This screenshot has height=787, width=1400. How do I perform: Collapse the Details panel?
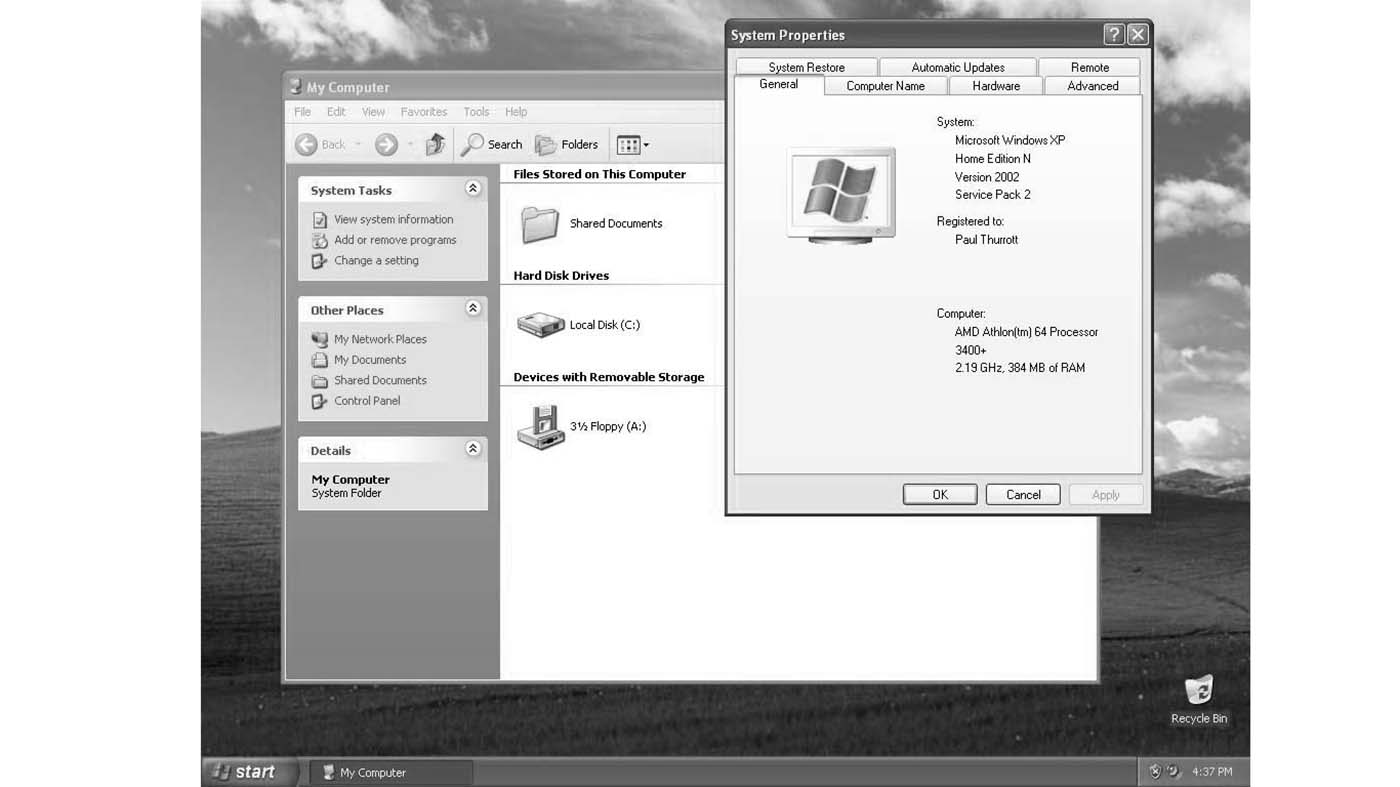click(473, 449)
